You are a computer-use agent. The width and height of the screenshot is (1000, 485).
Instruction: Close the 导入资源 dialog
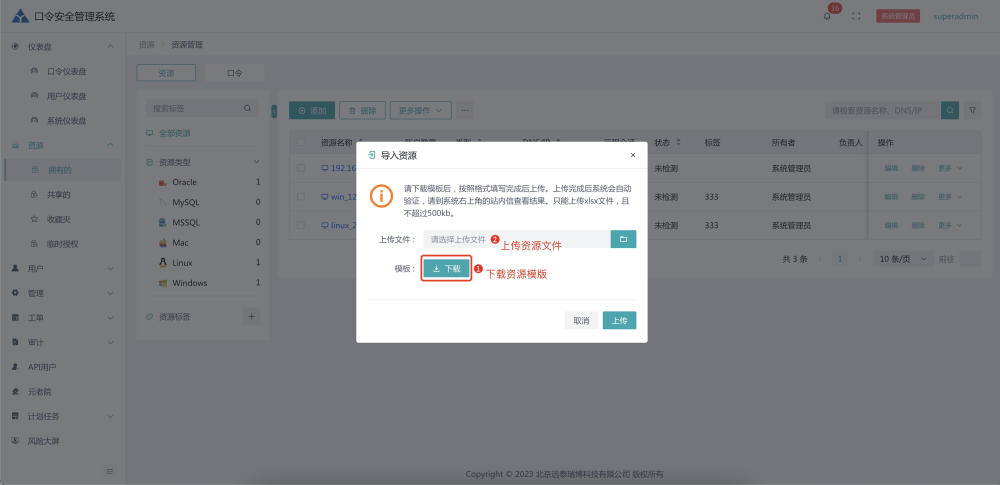(632, 155)
